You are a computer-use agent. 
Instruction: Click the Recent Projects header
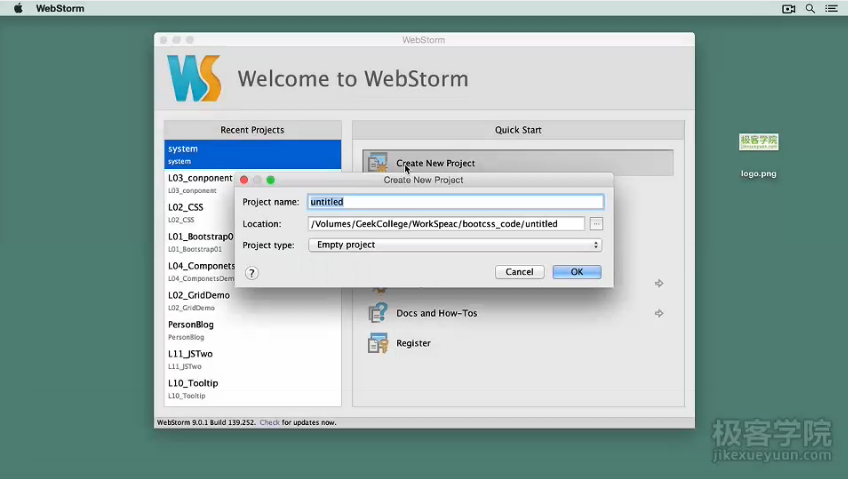coord(253,130)
